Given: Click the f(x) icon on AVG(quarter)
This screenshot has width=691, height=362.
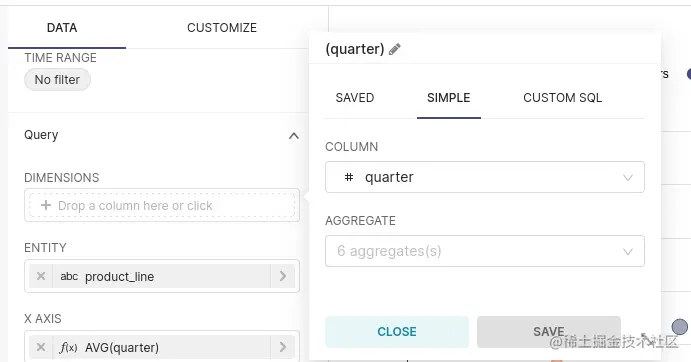Looking at the screenshot, I should pos(68,347).
